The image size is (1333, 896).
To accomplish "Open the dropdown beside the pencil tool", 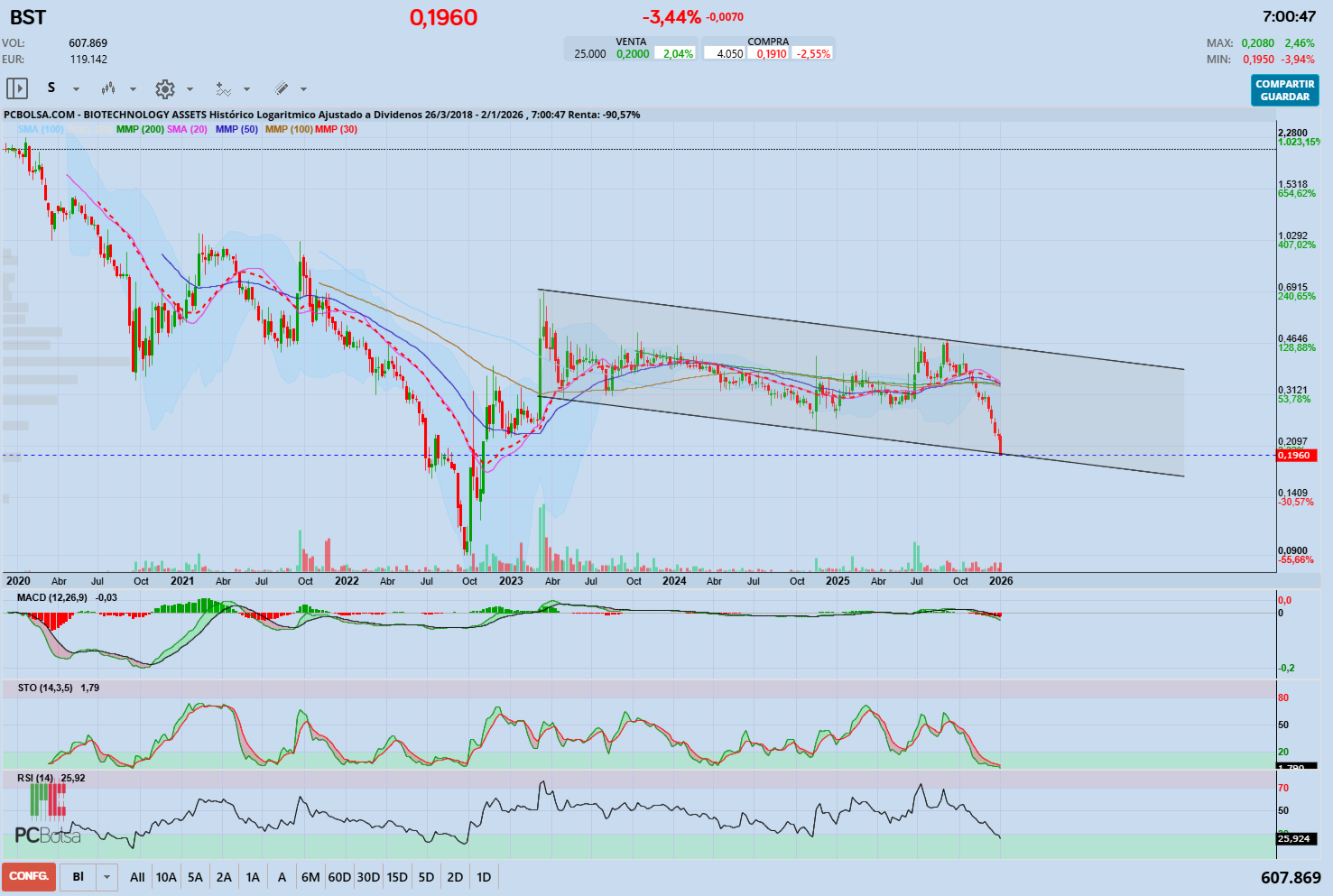I will point(305,88).
